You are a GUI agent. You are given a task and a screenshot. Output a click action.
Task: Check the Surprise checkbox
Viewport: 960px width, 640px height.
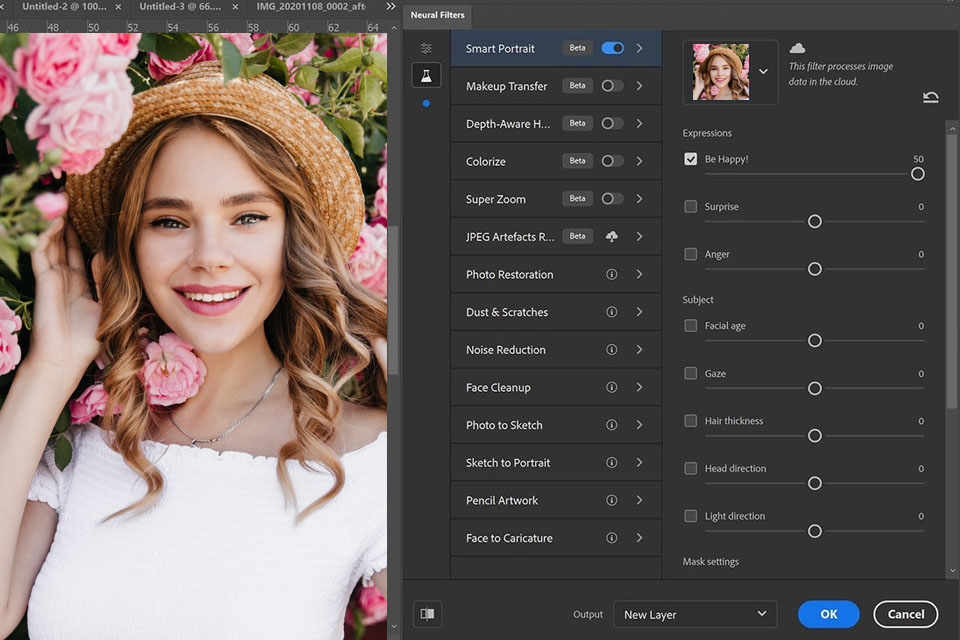pyautogui.click(x=691, y=206)
